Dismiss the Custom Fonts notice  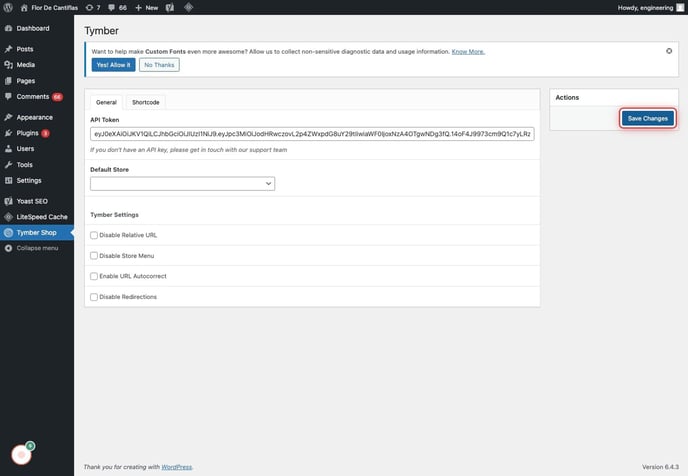(669, 50)
